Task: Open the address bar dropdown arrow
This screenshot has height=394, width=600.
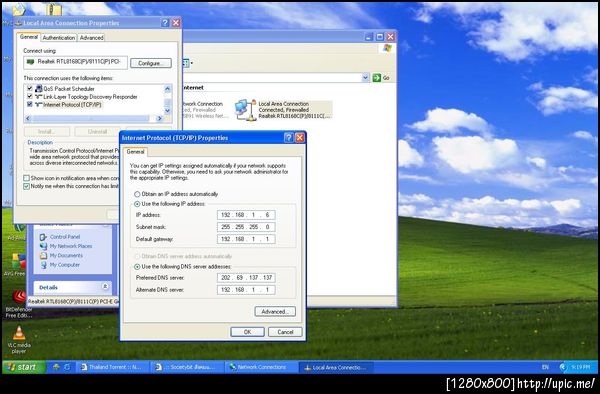Action: click(365, 78)
